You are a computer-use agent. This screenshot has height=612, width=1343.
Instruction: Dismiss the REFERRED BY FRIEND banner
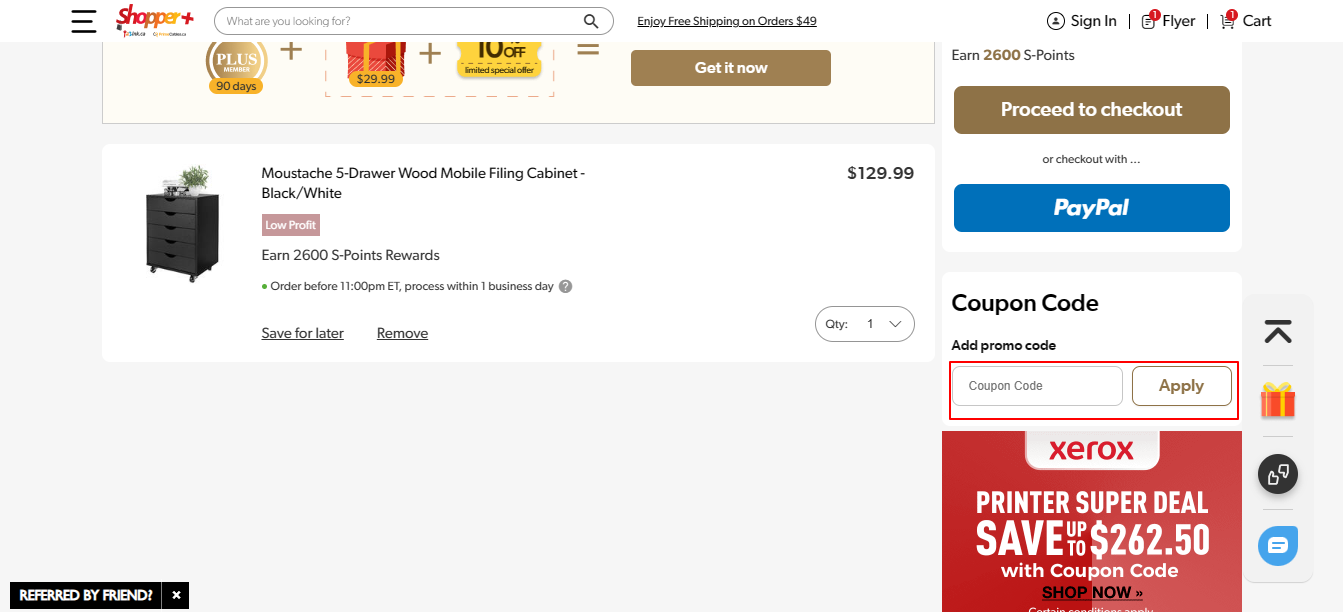point(175,595)
